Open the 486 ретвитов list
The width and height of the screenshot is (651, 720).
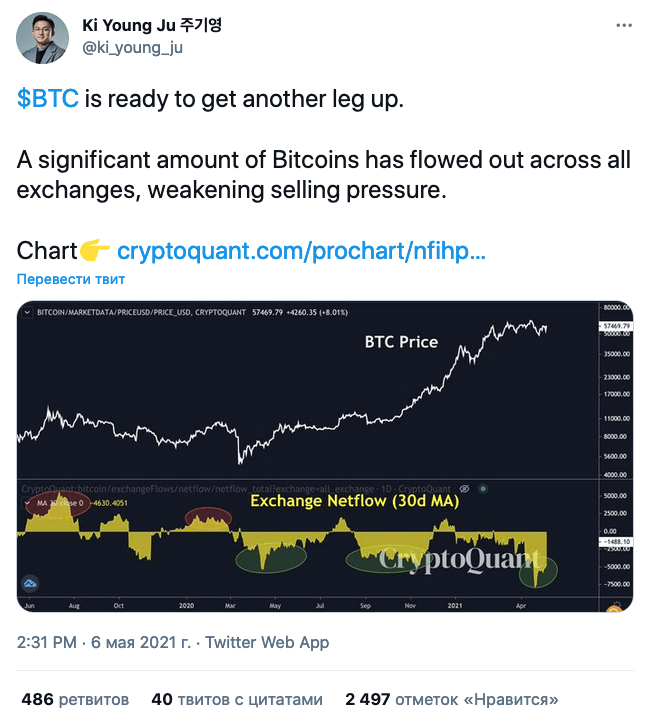click(x=75, y=699)
